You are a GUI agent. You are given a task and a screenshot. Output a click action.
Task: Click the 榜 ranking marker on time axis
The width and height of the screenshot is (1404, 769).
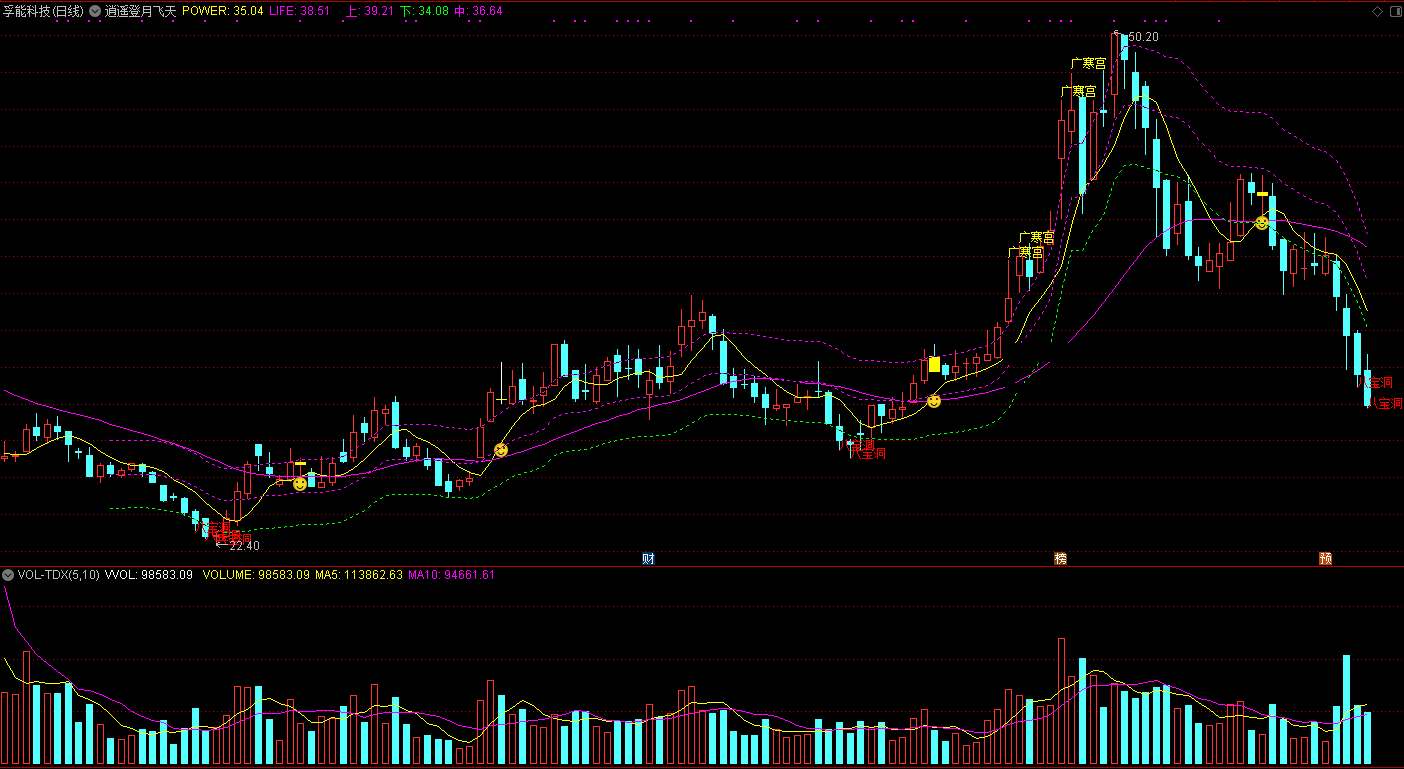coord(1060,559)
